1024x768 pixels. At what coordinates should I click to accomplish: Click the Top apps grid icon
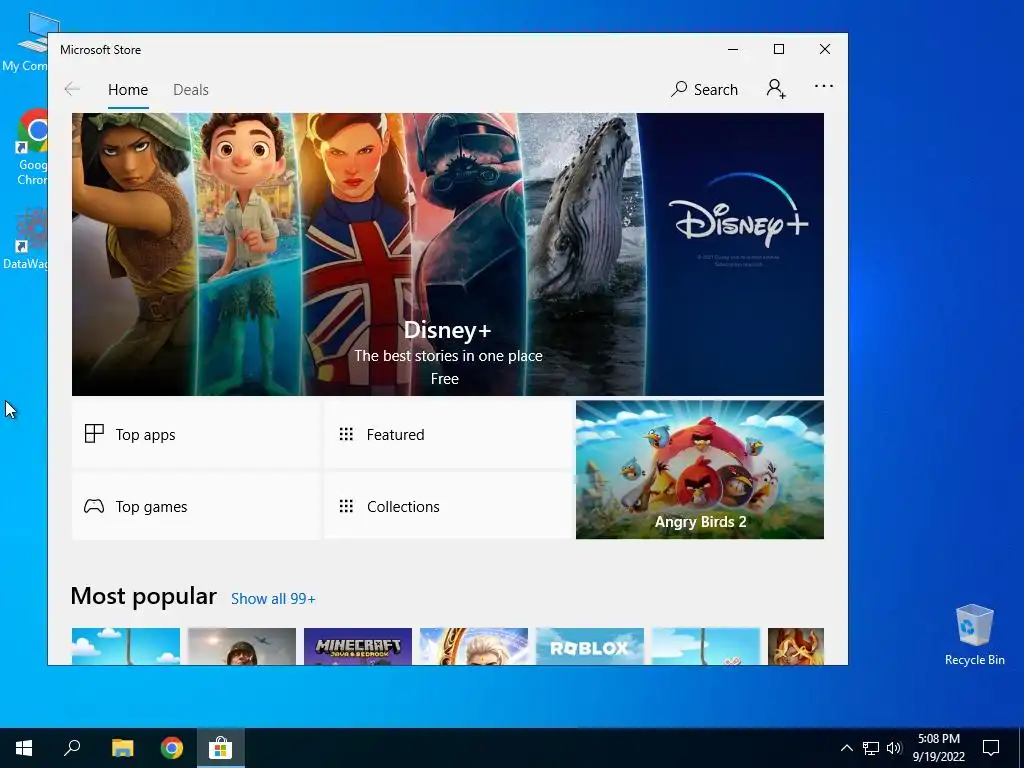(94, 434)
